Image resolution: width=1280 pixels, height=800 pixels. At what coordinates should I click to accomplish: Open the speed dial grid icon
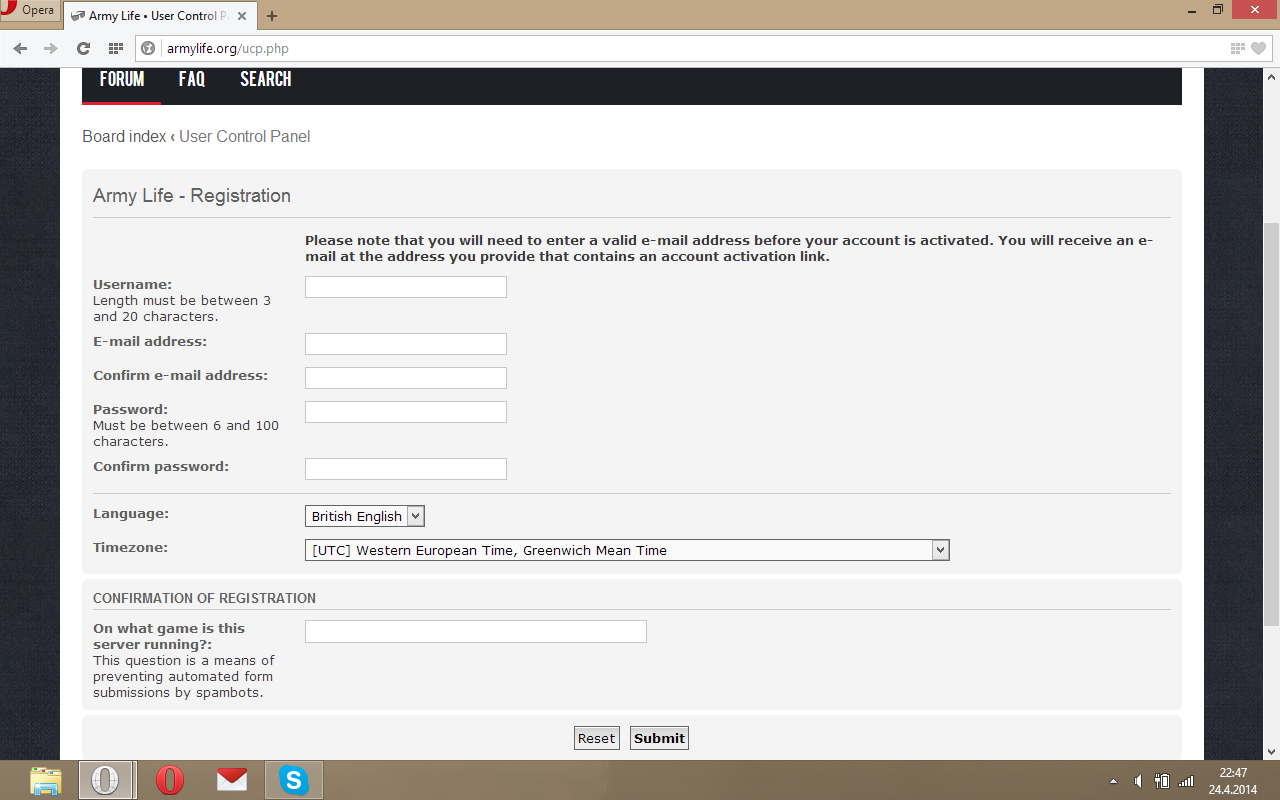click(115, 47)
